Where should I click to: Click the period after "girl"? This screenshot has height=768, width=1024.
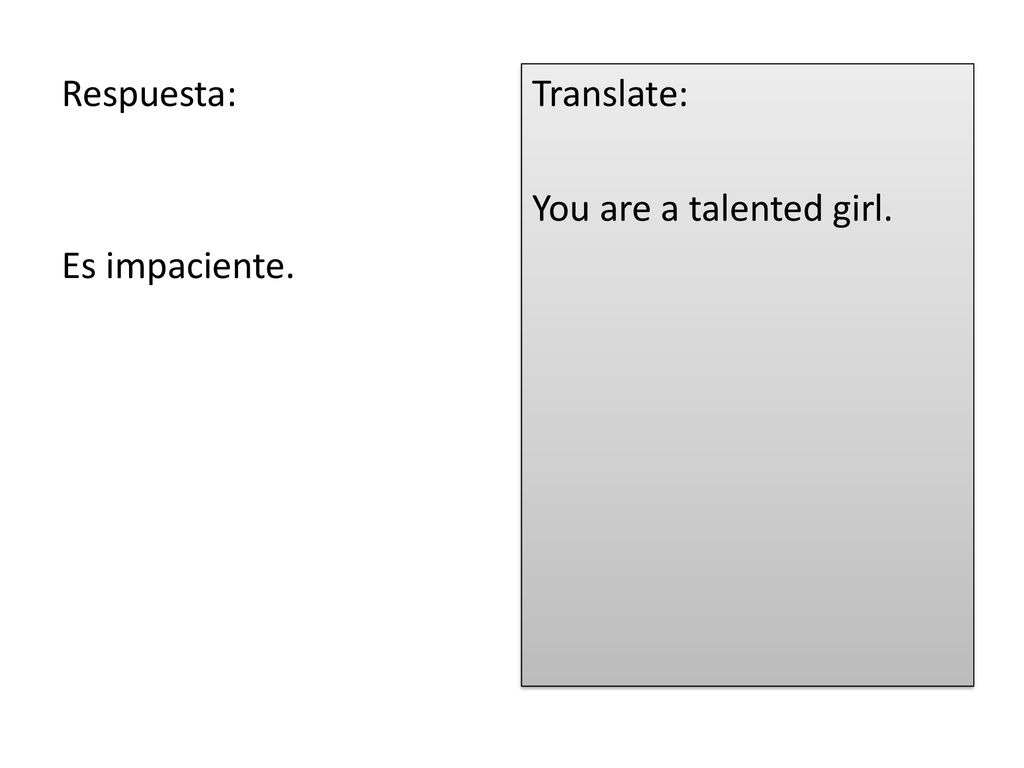pos(888,219)
